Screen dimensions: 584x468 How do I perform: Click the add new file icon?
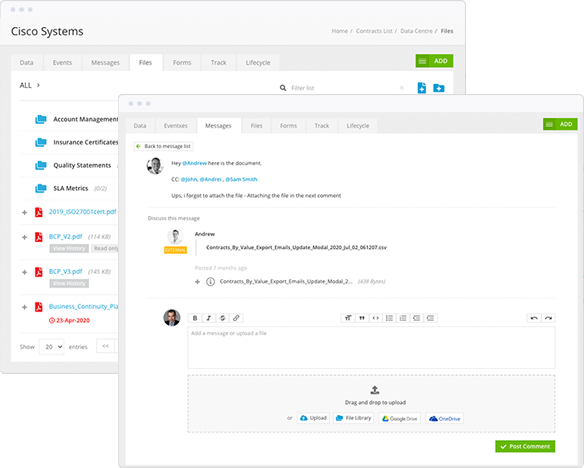click(x=422, y=88)
